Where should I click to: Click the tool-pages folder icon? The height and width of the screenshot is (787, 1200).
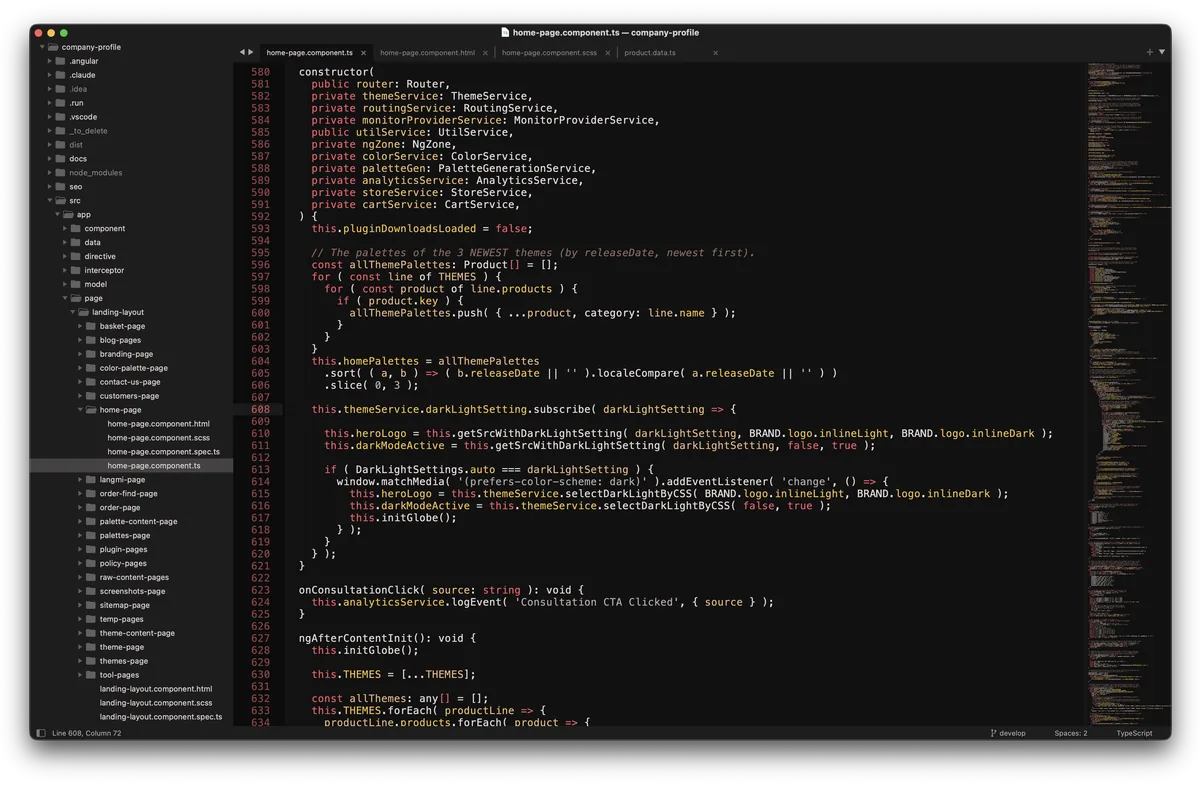coord(90,675)
